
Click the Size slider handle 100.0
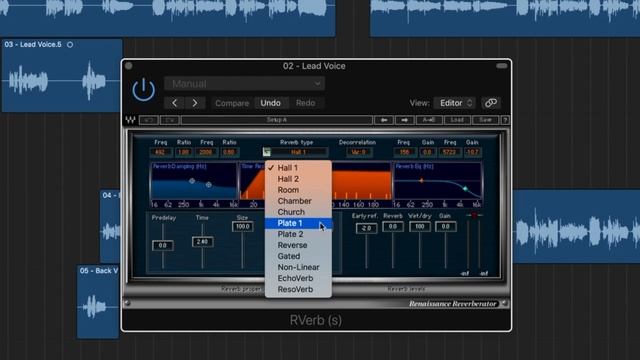click(x=242, y=227)
